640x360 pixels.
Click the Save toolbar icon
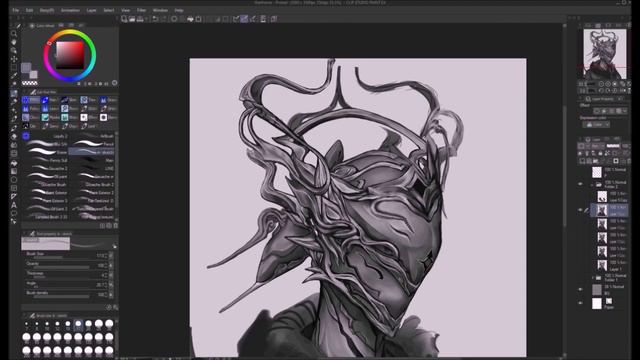coord(140,19)
